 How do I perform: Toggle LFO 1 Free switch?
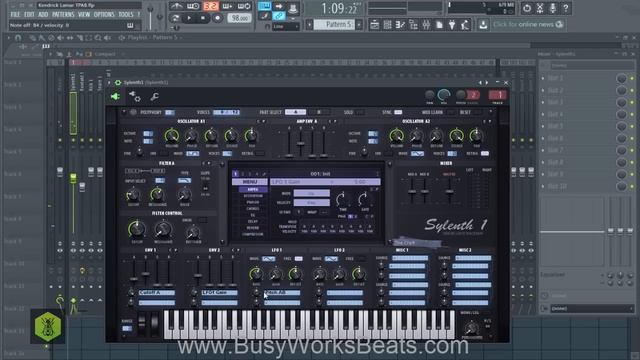(298, 259)
